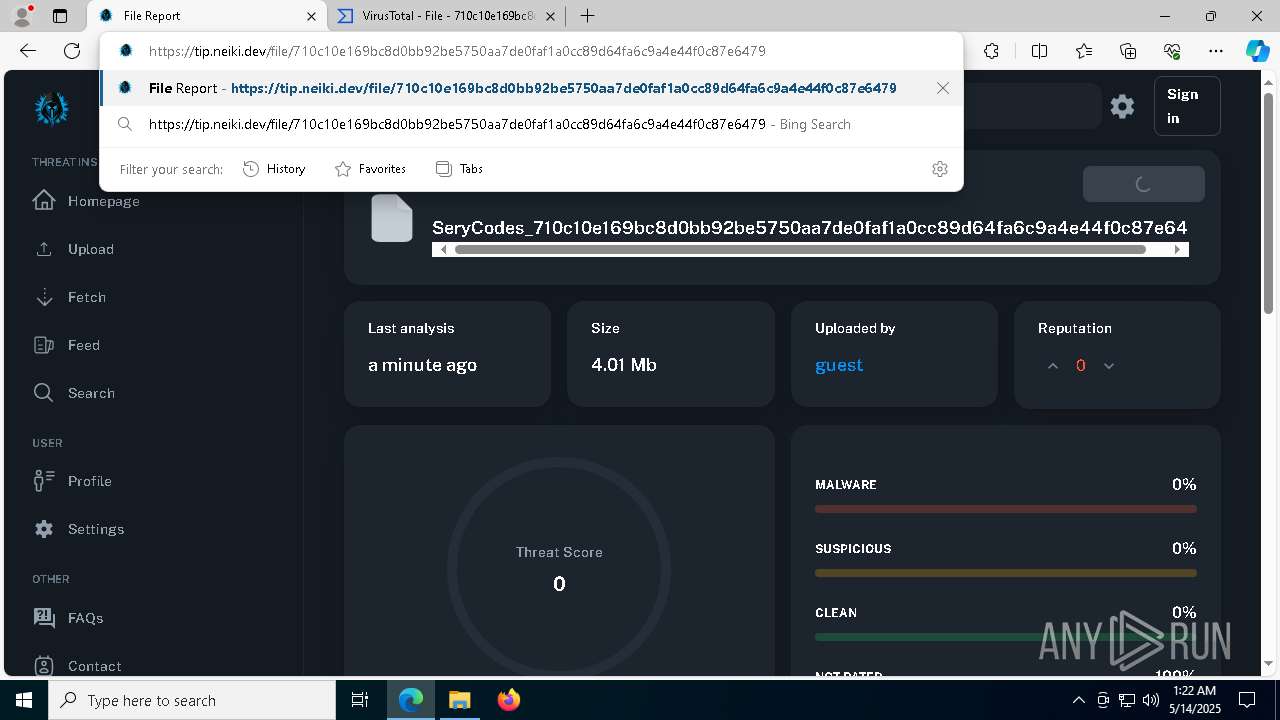1280x720 pixels.
Task: Open browser Extensions icon
Action: click(991, 51)
